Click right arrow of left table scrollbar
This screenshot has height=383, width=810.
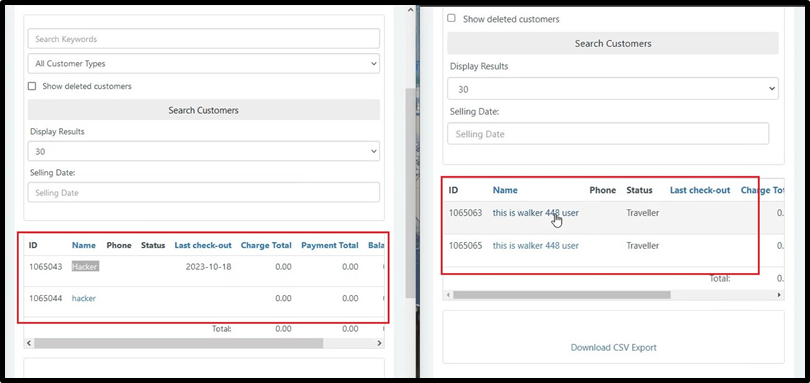pyautogui.click(x=379, y=343)
